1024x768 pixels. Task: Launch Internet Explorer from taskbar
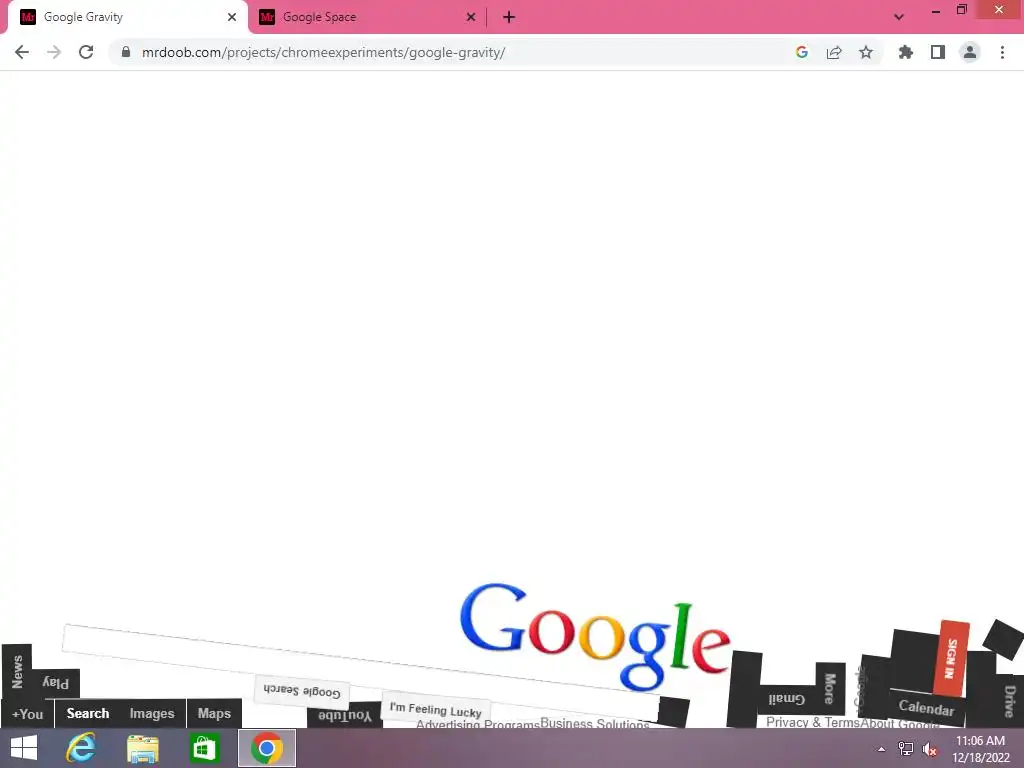pos(81,748)
